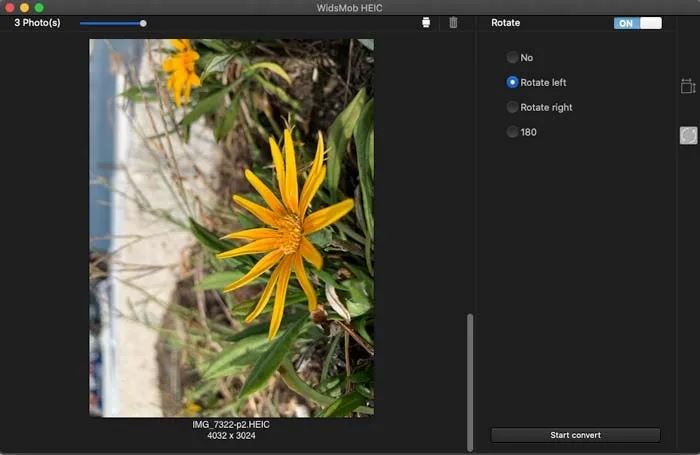Click the IMG_7322-p2.HEIC file name
The height and width of the screenshot is (455, 700).
pos(231,424)
